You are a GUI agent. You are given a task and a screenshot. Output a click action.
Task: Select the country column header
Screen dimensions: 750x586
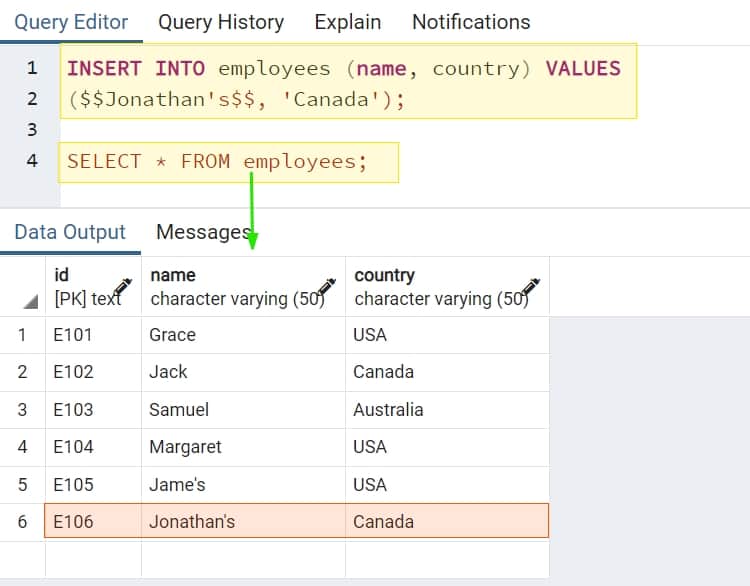pos(447,286)
